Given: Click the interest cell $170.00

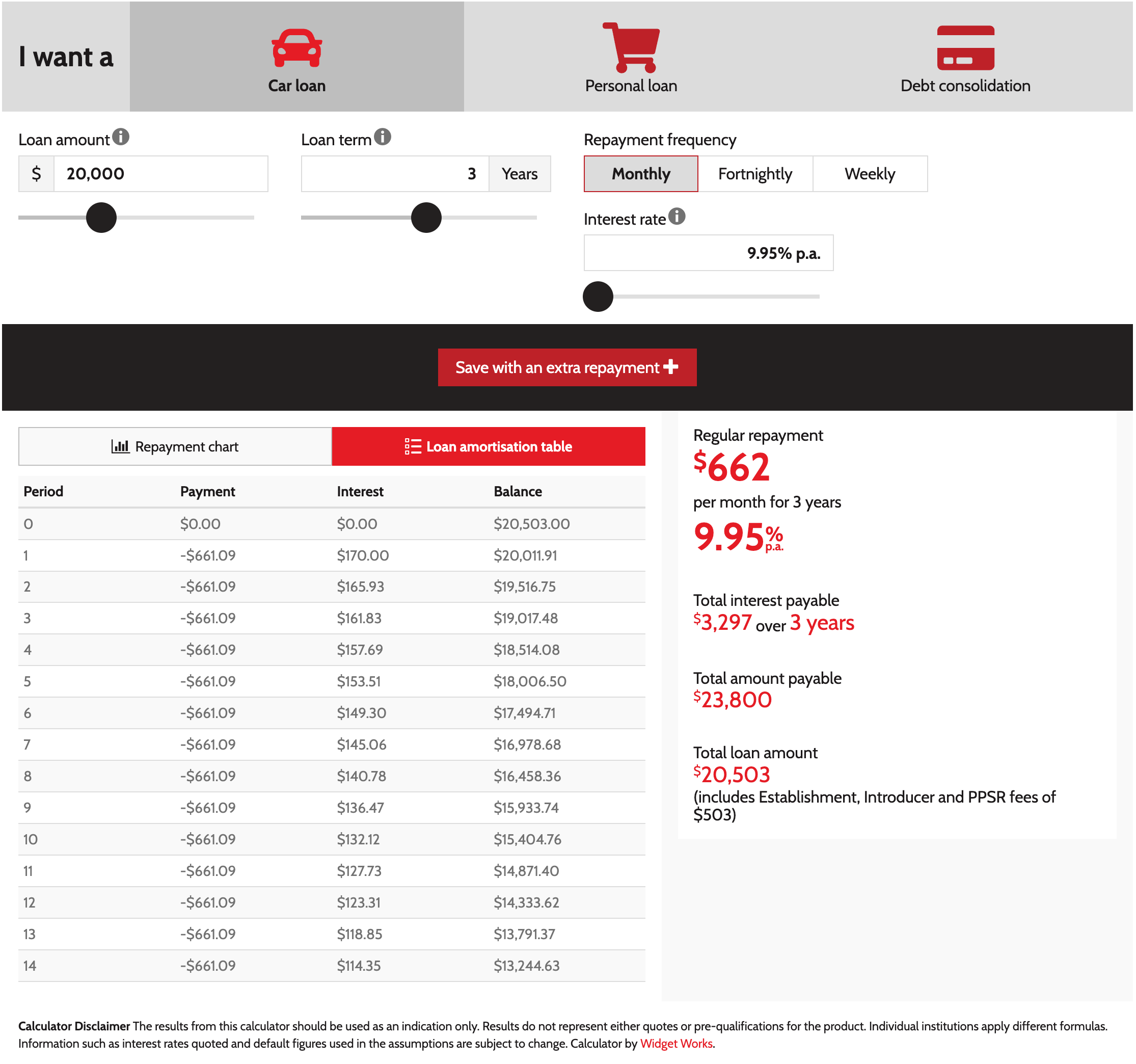Looking at the screenshot, I should coord(363,555).
